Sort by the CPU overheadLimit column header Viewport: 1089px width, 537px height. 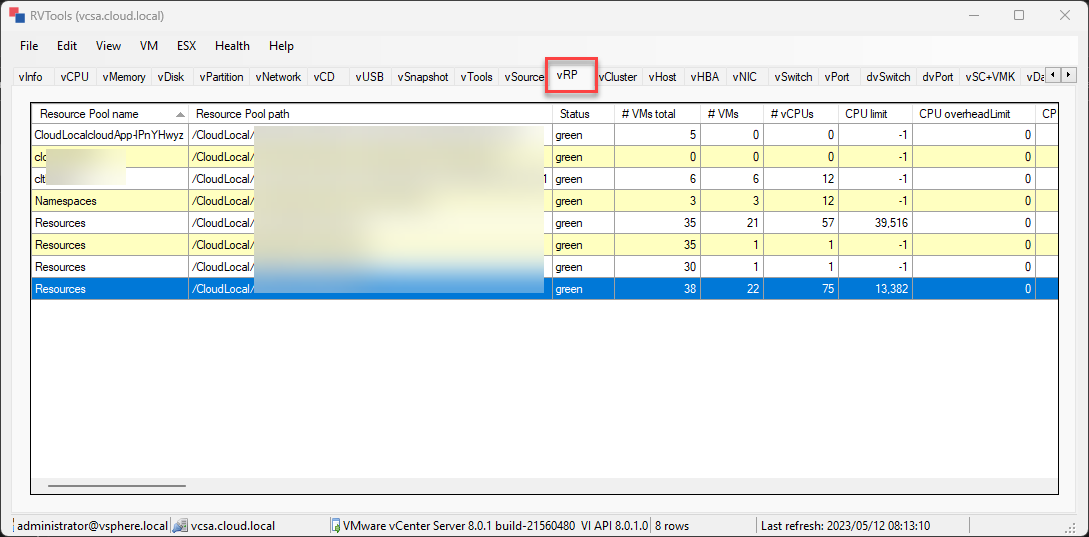coord(974,114)
